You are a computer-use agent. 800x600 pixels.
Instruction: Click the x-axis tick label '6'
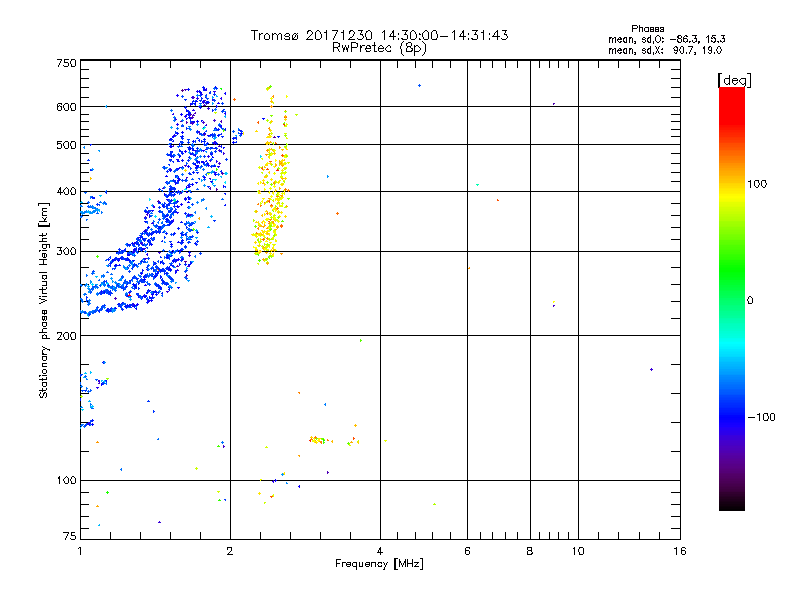tap(467, 551)
